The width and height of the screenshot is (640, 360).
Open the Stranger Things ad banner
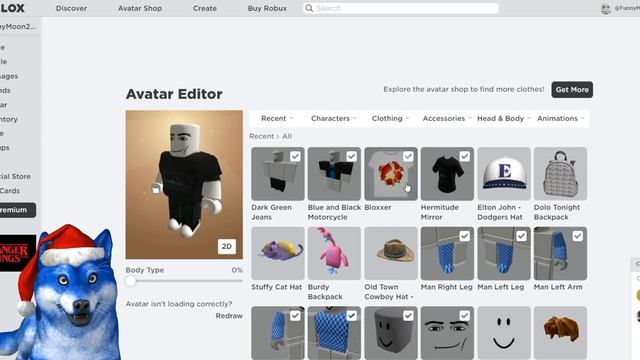point(18,253)
